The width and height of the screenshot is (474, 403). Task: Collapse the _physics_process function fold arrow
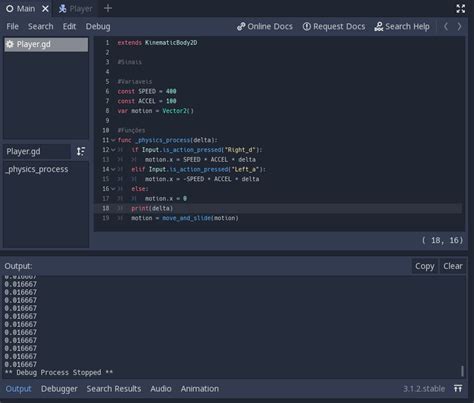pos(113,140)
